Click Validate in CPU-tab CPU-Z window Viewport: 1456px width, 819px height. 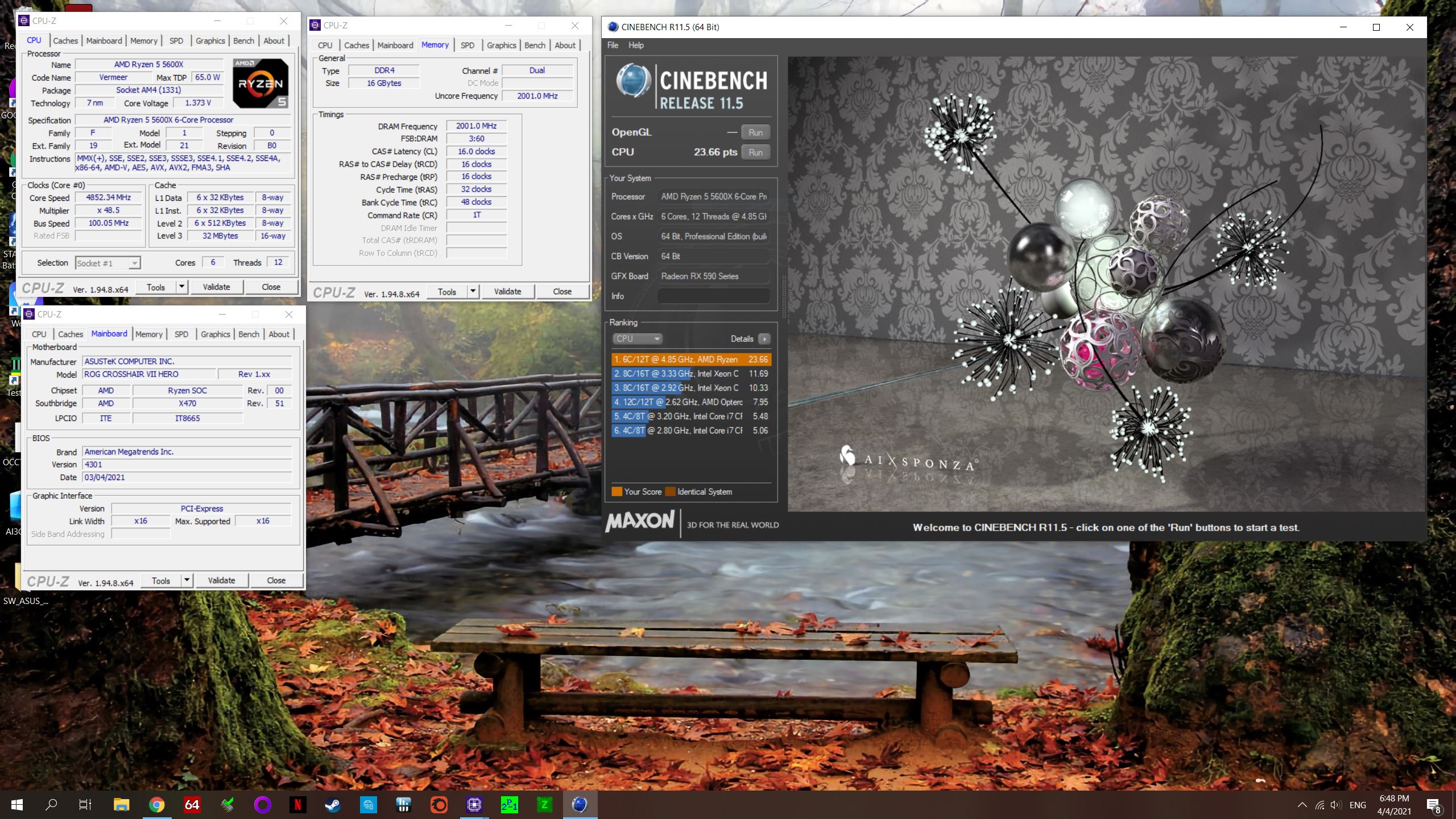216,287
